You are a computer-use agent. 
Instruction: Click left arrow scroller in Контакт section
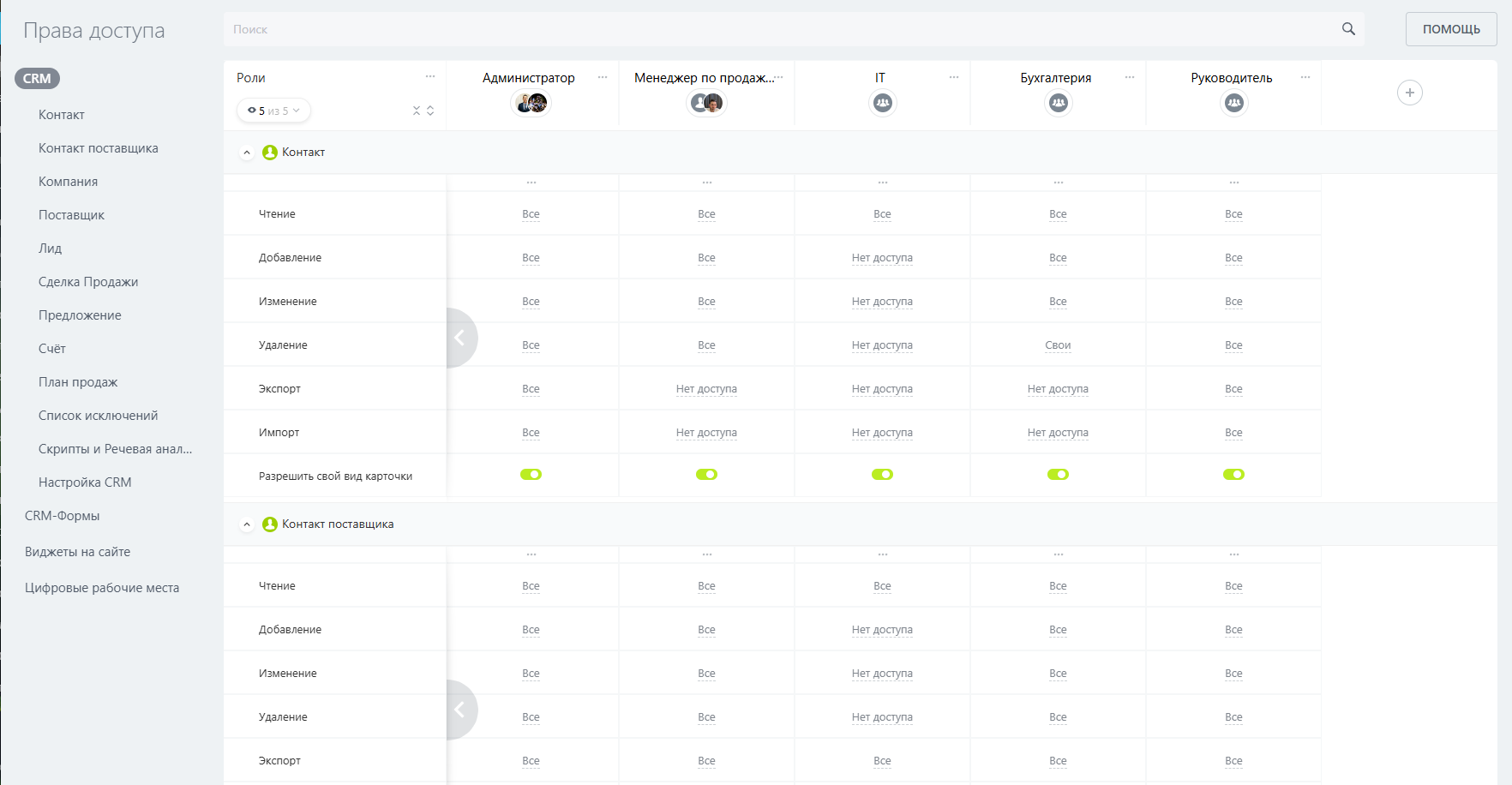(461, 338)
